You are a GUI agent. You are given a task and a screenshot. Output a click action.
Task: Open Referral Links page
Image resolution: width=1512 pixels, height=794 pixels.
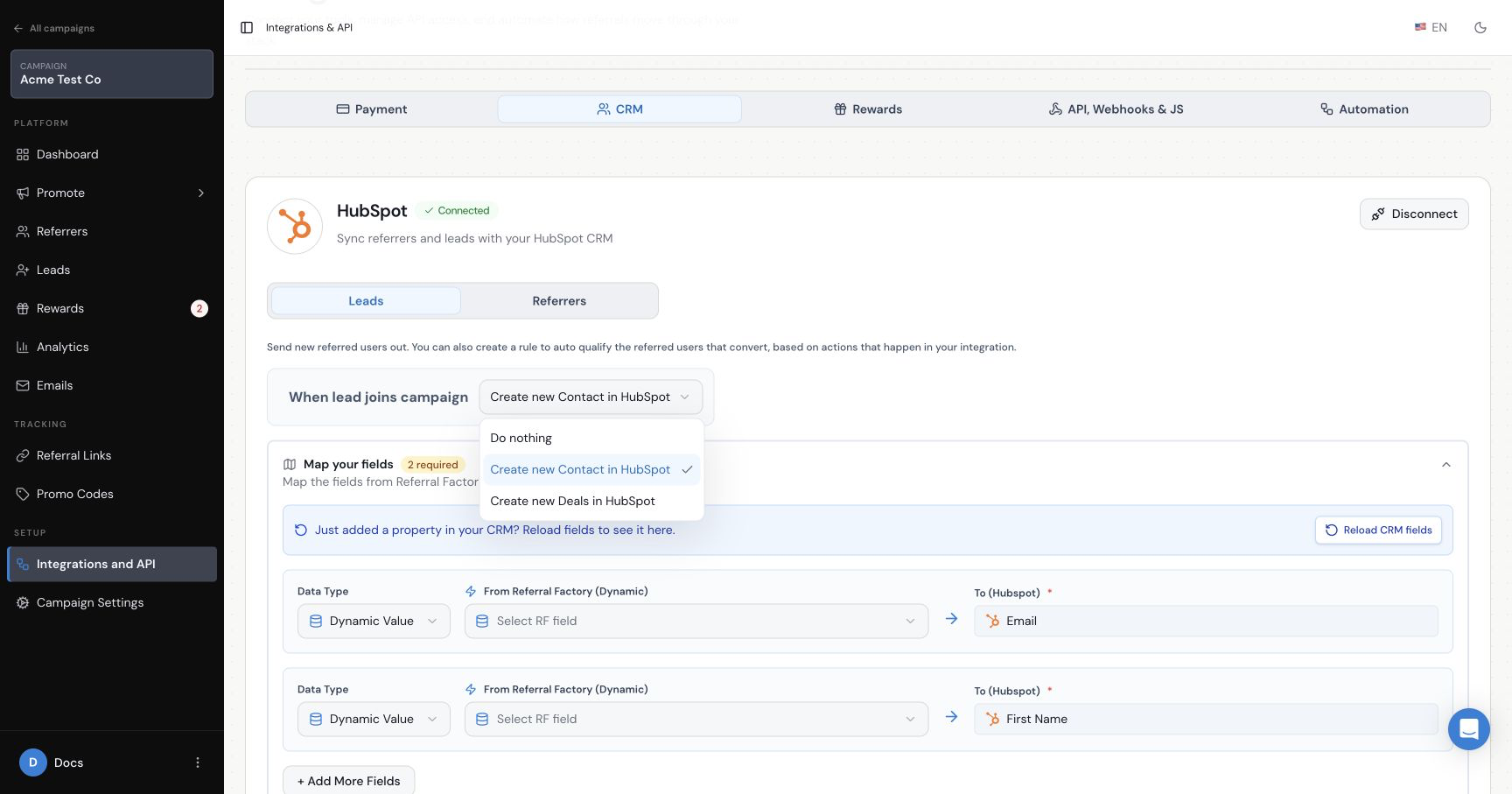(112, 455)
